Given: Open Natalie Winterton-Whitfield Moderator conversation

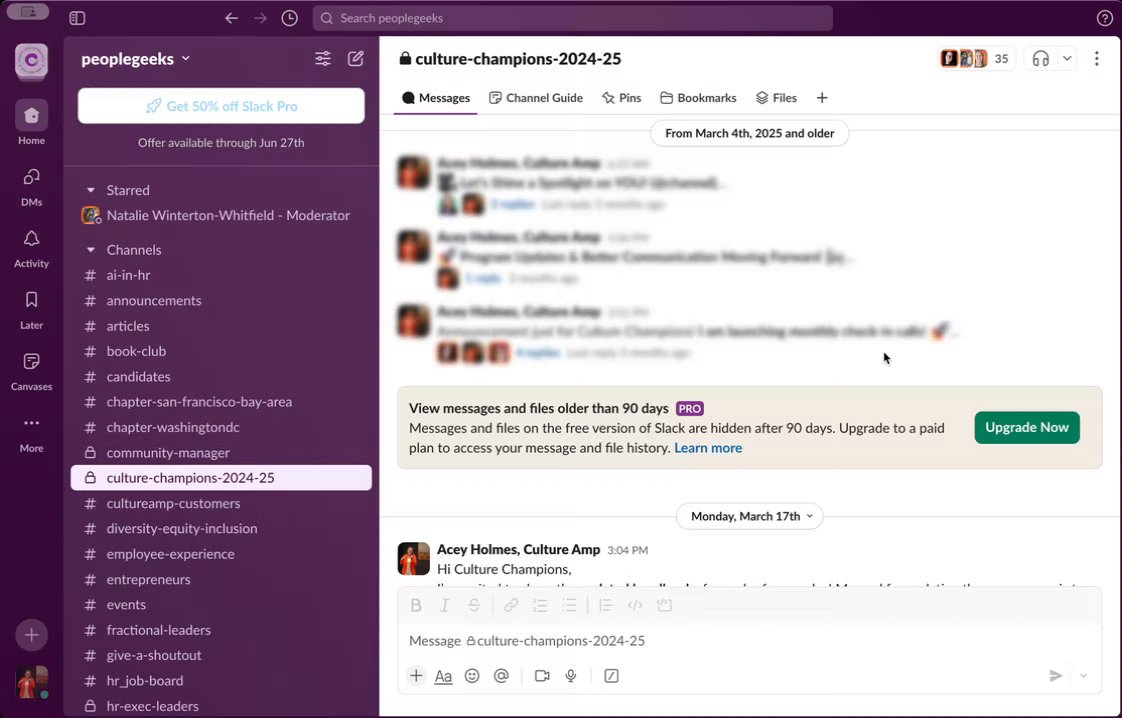Looking at the screenshot, I should [221, 215].
